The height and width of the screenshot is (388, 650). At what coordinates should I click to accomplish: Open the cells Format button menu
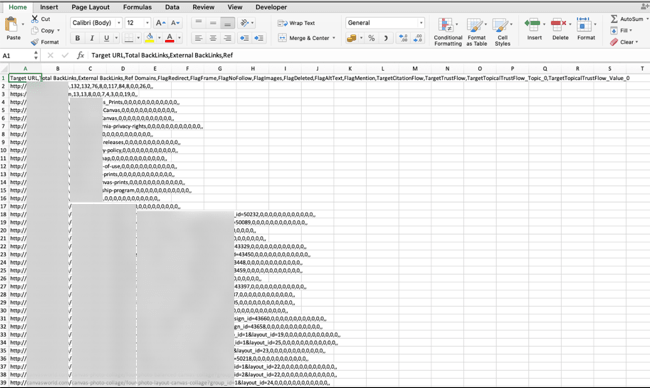click(586, 29)
